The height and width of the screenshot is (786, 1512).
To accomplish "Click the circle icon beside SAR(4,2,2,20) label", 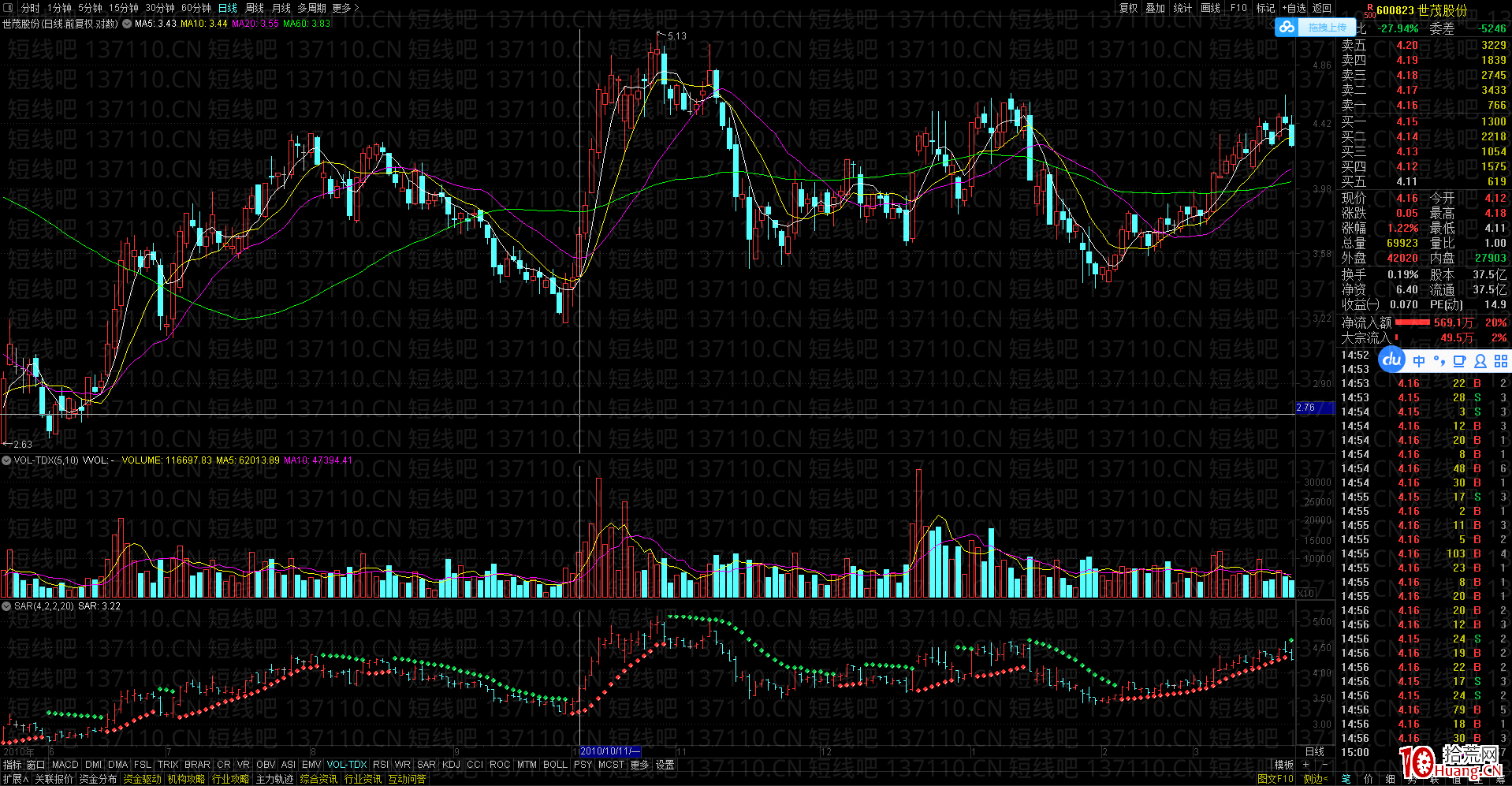I will 7,606.
